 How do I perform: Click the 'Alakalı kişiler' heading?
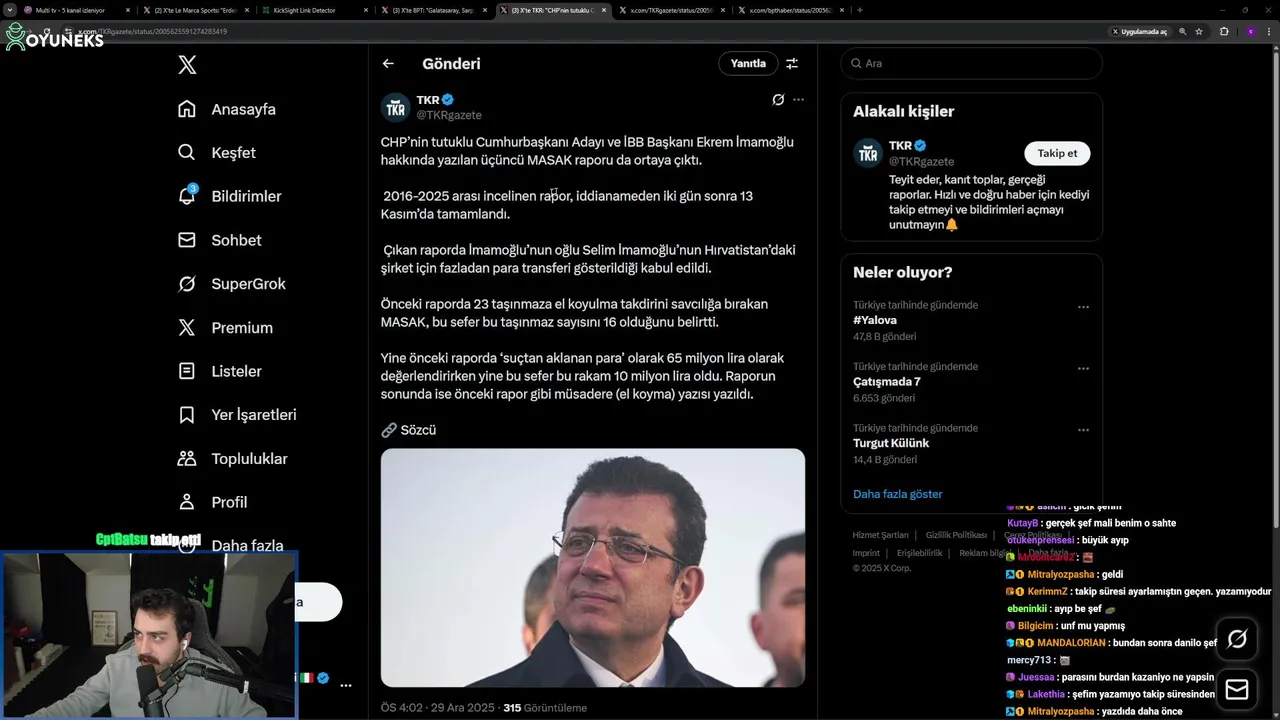click(x=903, y=111)
